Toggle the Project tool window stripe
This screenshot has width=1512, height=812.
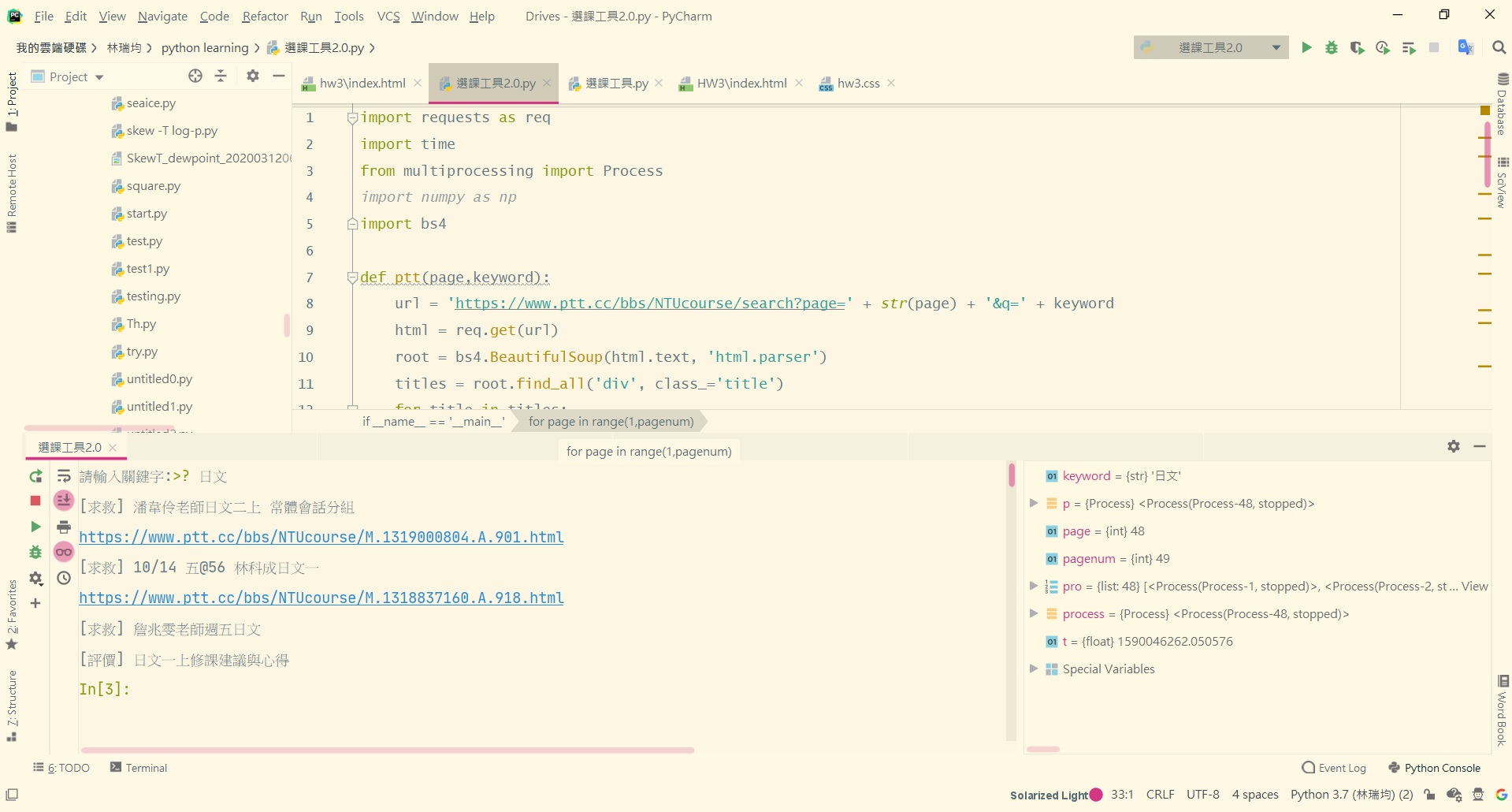12,101
